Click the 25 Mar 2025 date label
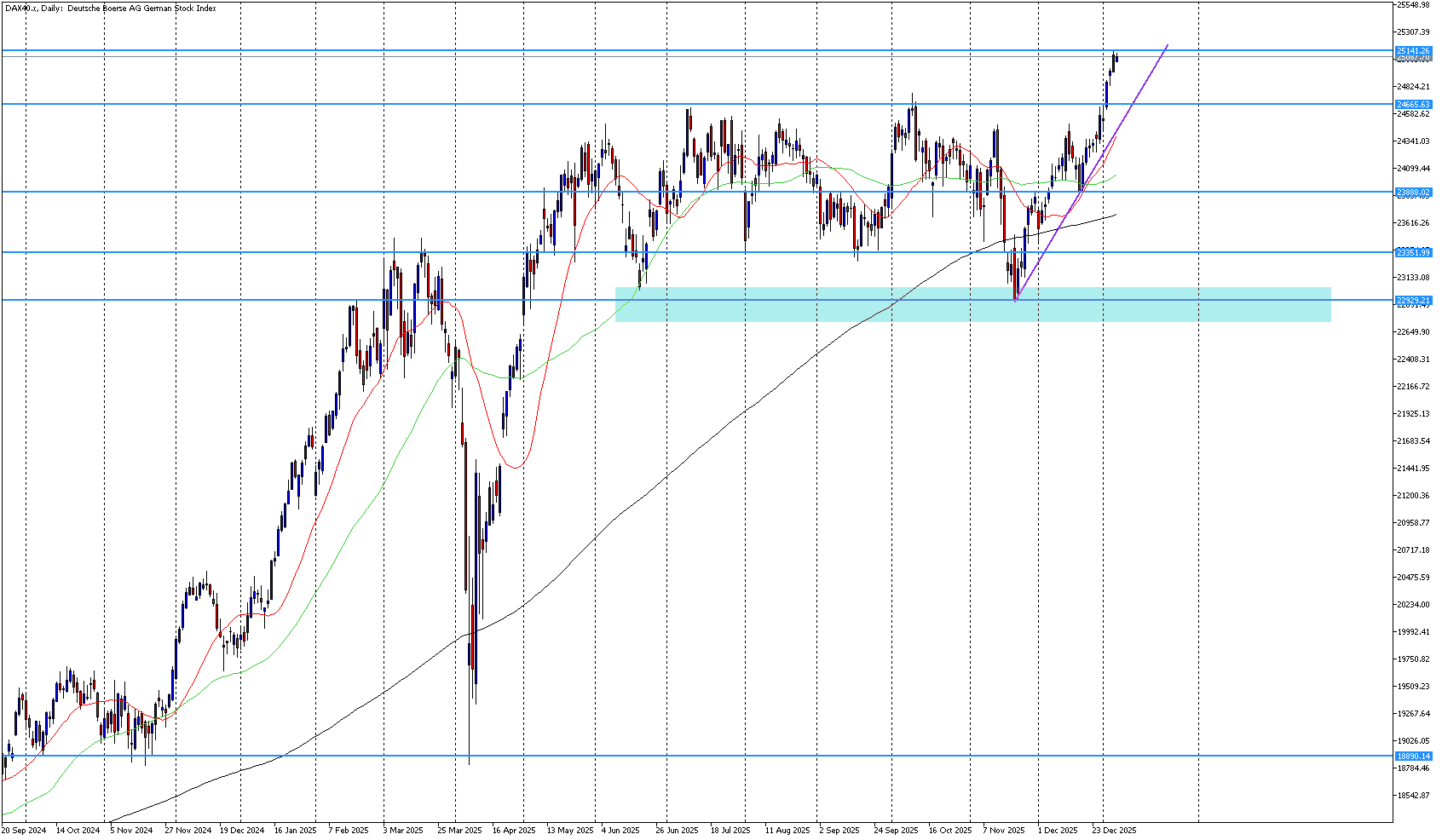The image size is (1442, 840). click(x=459, y=830)
